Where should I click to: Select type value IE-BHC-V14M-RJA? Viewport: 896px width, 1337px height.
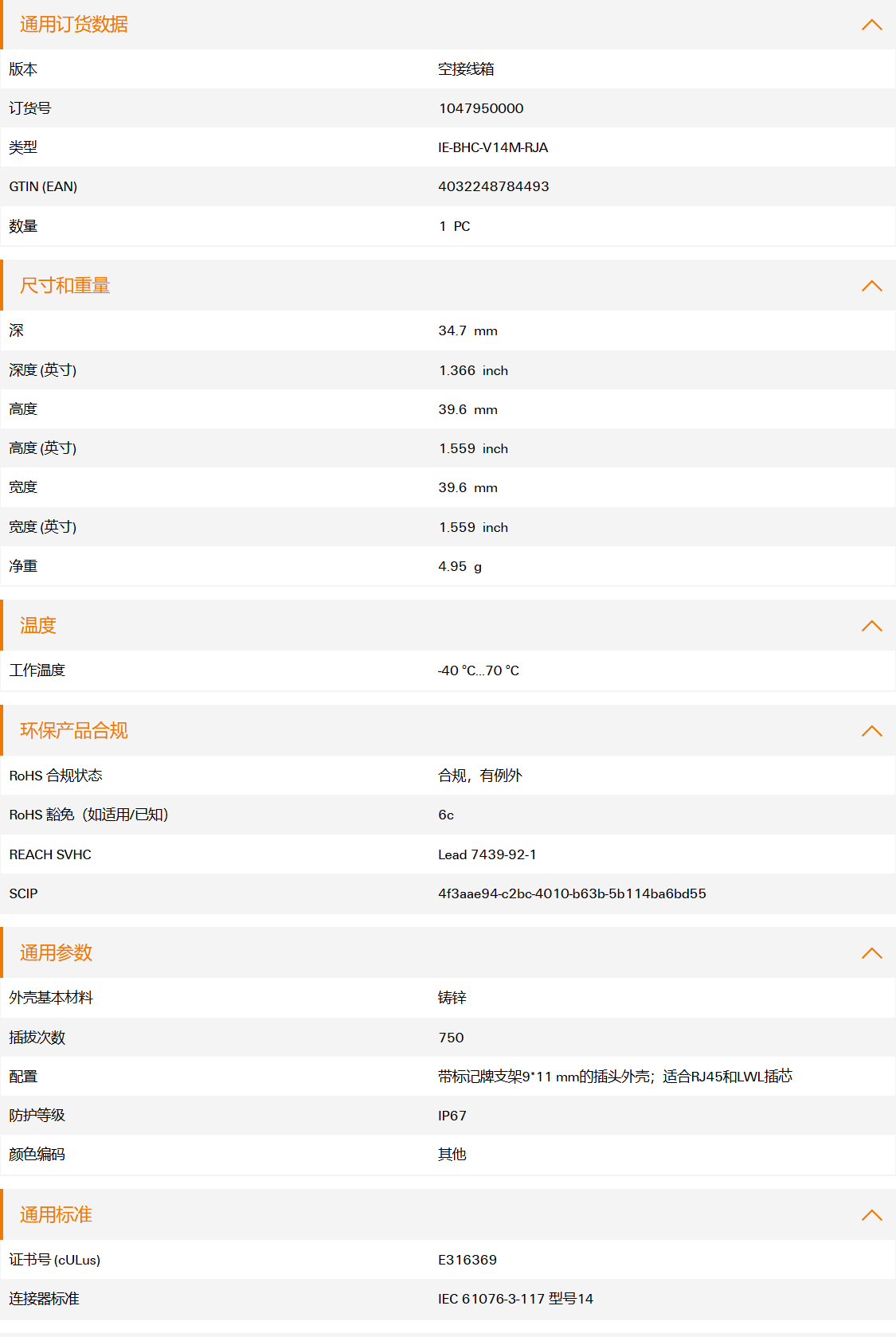[x=493, y=147]
